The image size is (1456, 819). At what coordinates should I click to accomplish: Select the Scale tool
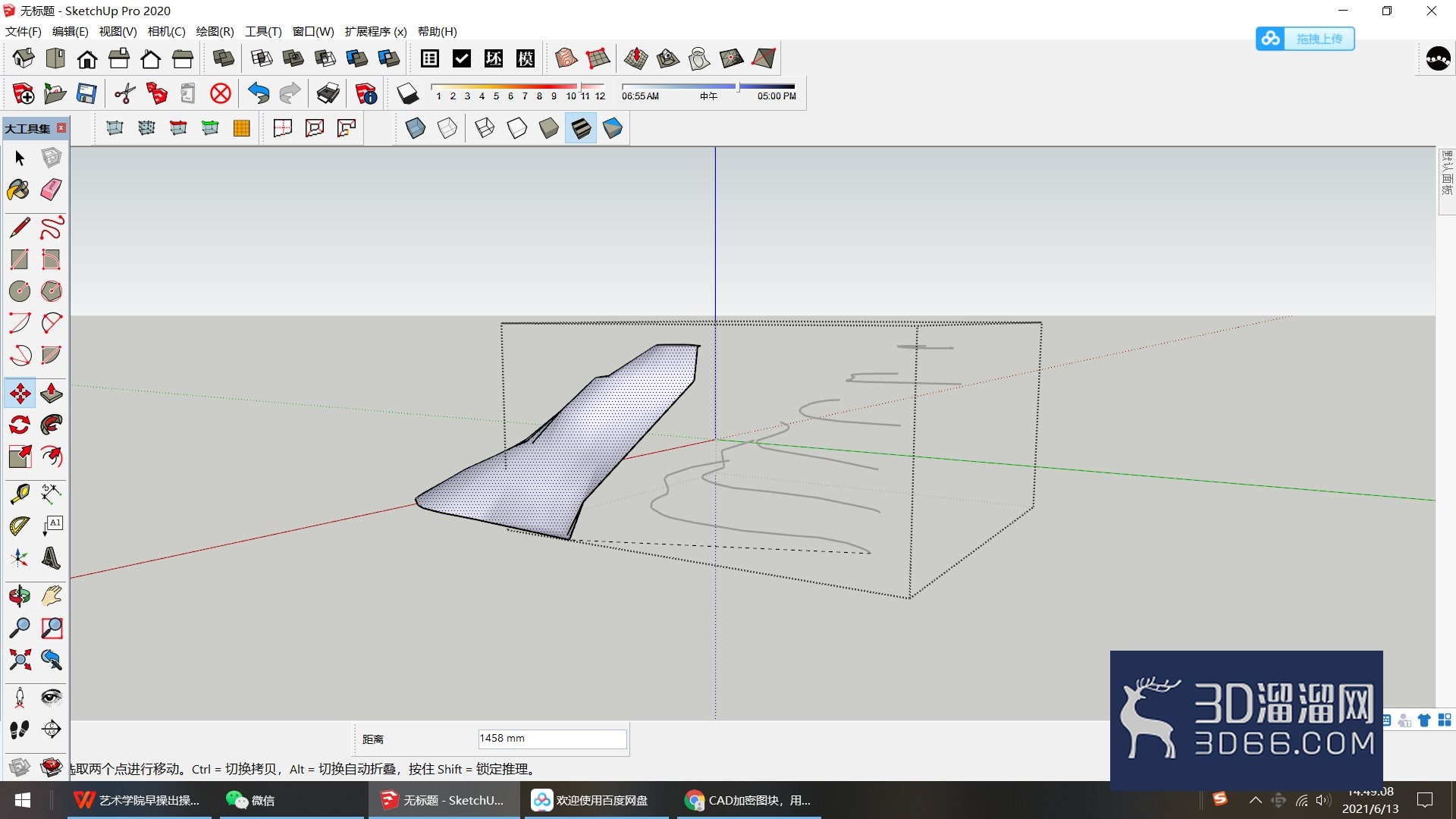20,457
